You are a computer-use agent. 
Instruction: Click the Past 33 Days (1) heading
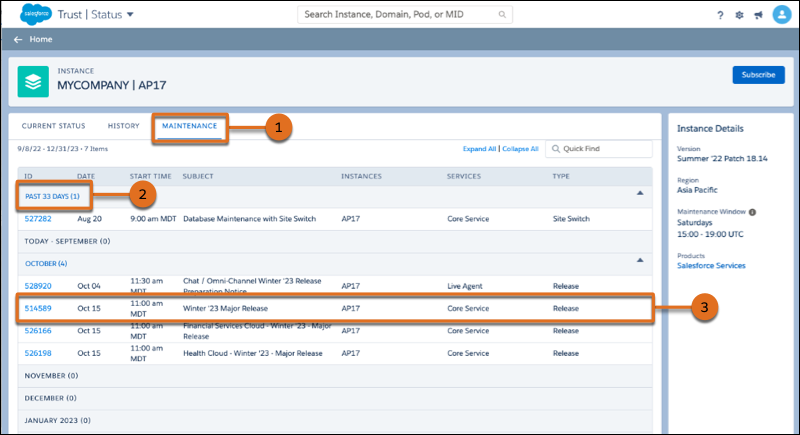point(53,196)
